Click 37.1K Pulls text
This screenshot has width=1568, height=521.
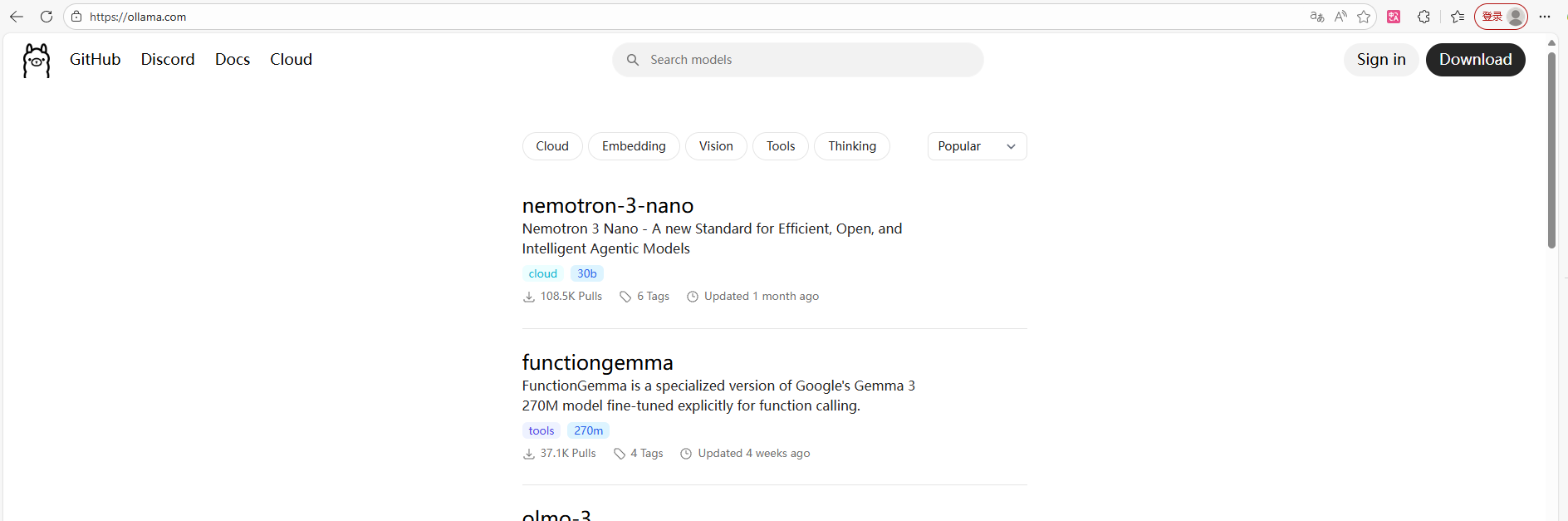tap(568, 453)
